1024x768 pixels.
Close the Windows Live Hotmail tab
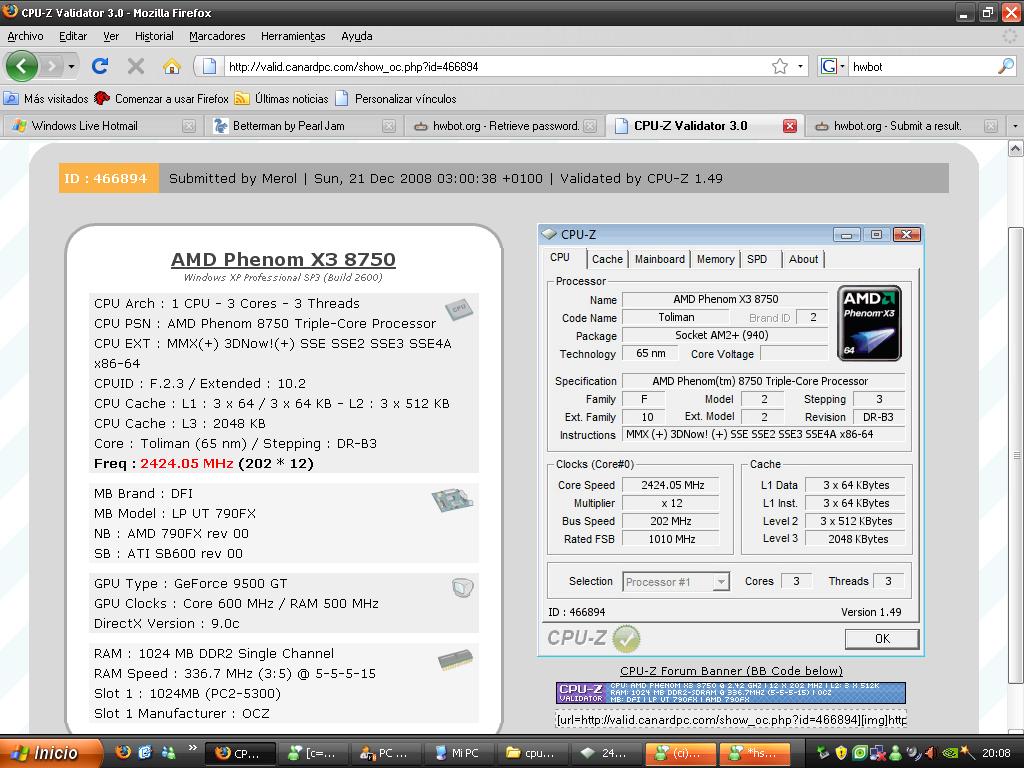[x=189, y=126]
